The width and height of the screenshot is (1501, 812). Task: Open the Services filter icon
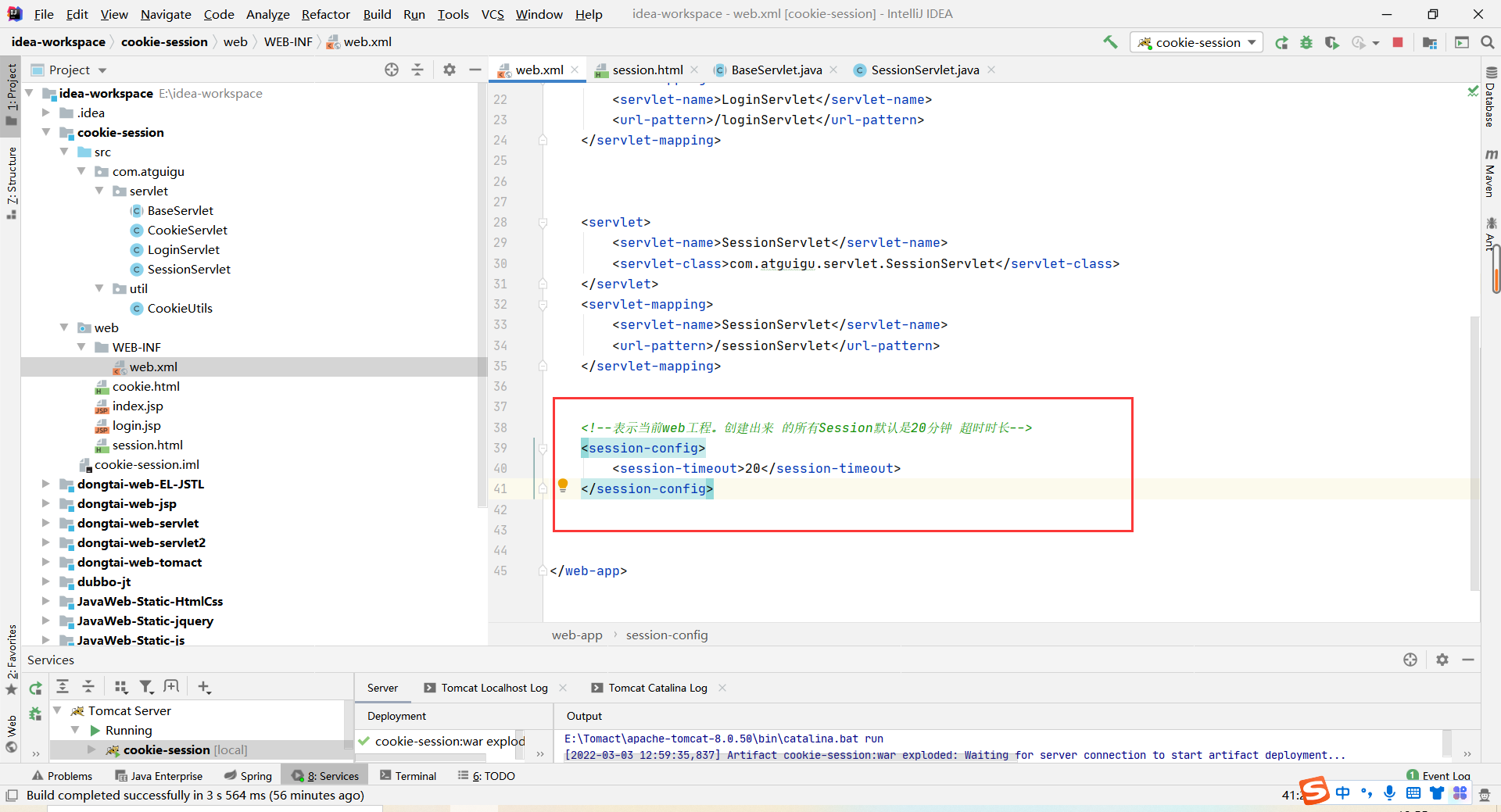pyautogui.click(x=146, y=687)
